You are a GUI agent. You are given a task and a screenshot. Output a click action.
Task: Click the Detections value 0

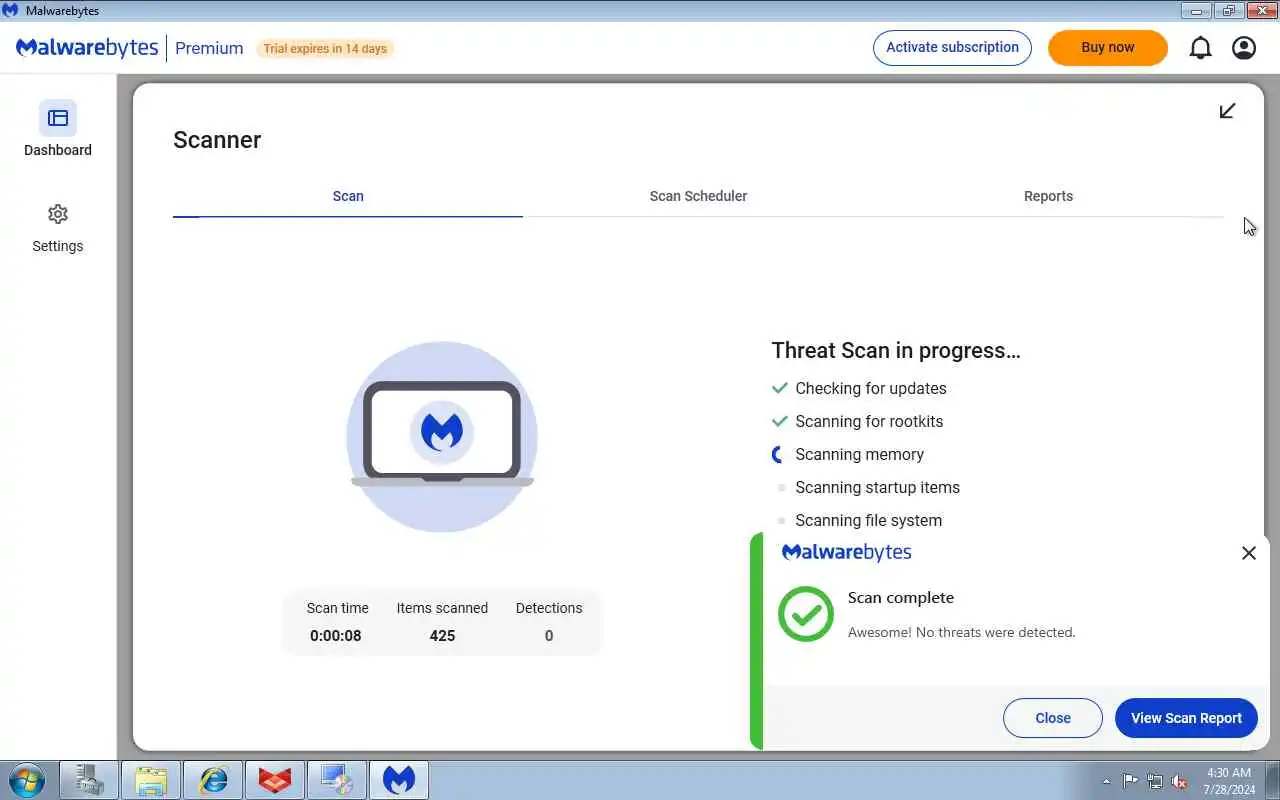coord(549,636)
